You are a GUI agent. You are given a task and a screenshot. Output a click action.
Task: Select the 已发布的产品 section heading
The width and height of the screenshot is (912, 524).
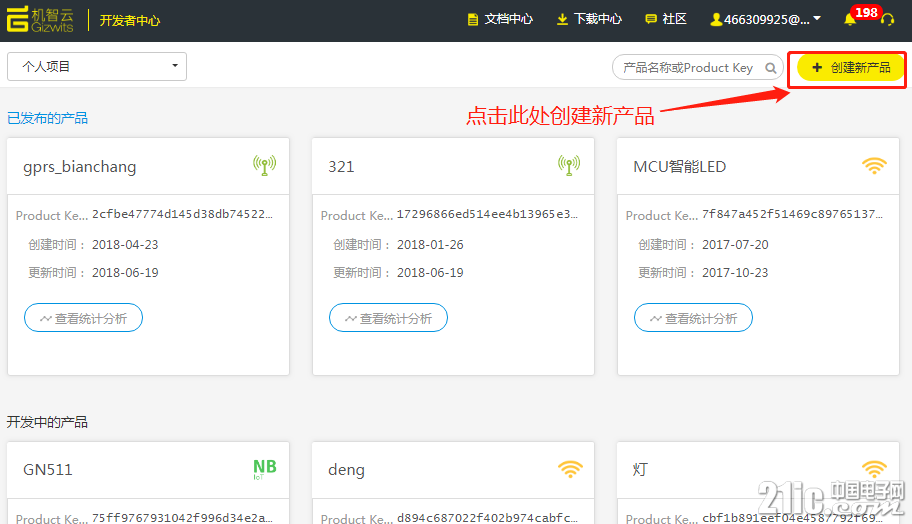[47, 118]
